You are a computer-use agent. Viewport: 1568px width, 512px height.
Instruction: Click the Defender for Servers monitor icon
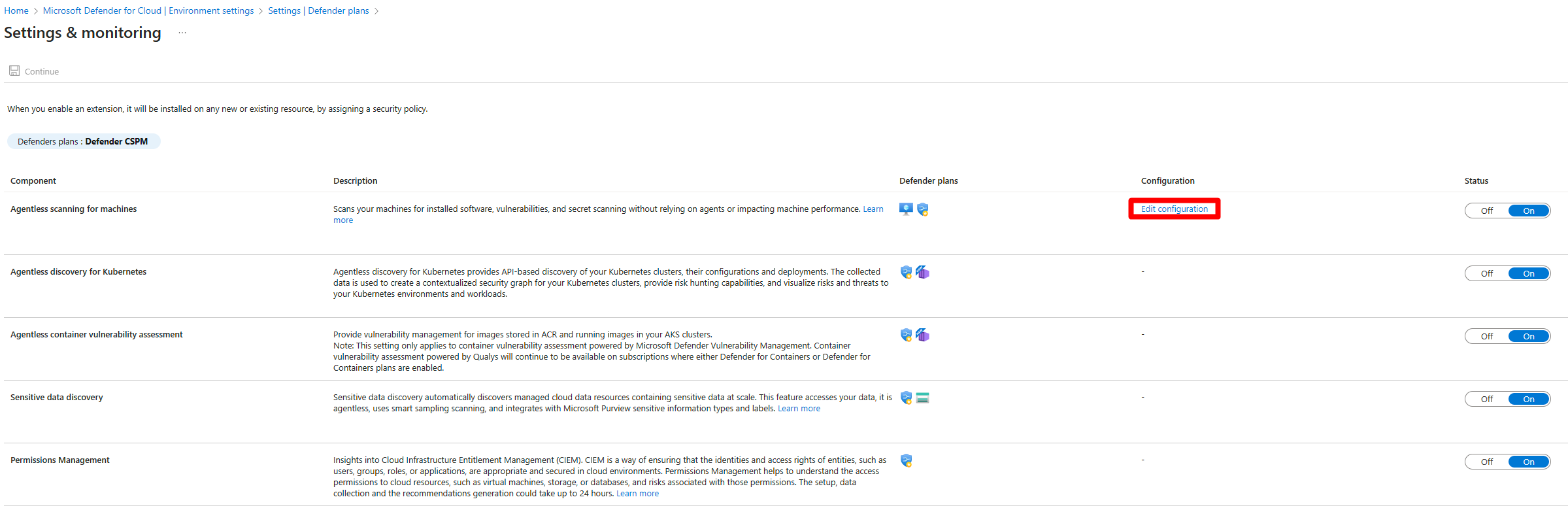coord(906,209)
